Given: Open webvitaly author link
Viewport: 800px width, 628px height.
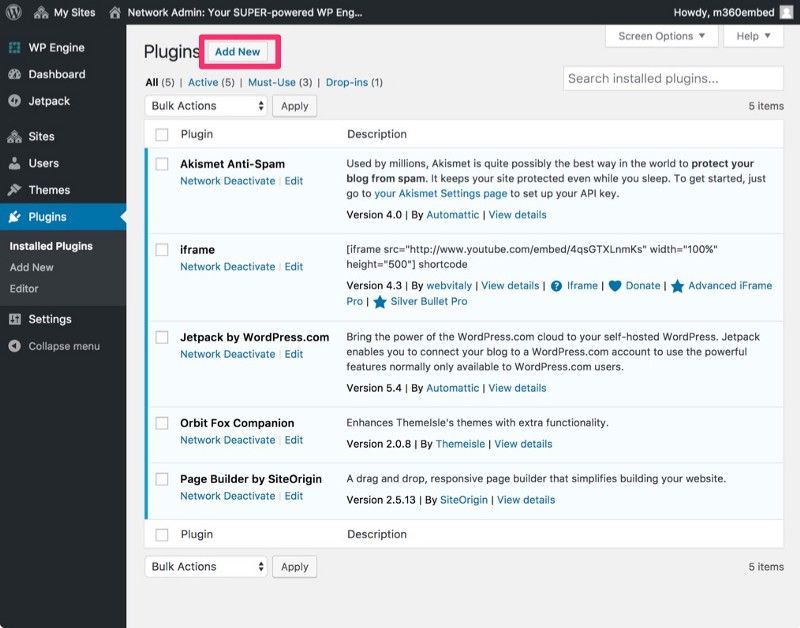Looking at the screenshot, I should [449, 286].
